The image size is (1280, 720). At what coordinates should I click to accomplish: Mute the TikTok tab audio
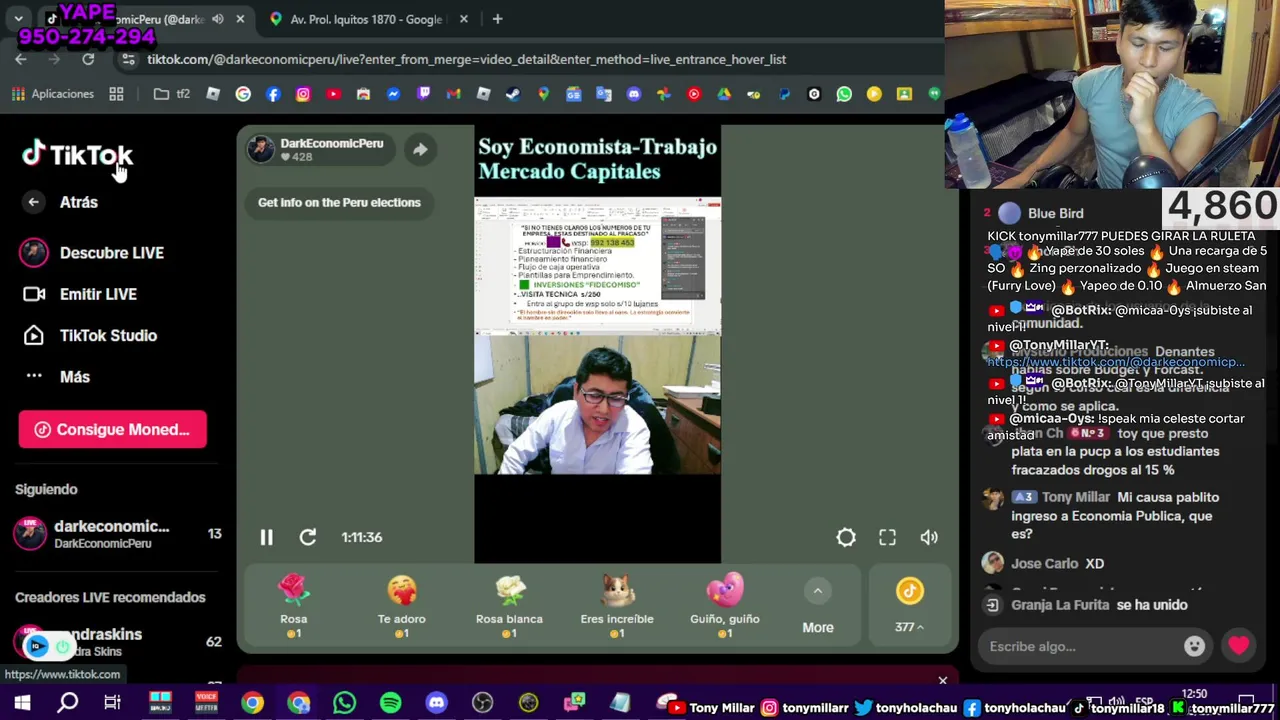point(218,19)
